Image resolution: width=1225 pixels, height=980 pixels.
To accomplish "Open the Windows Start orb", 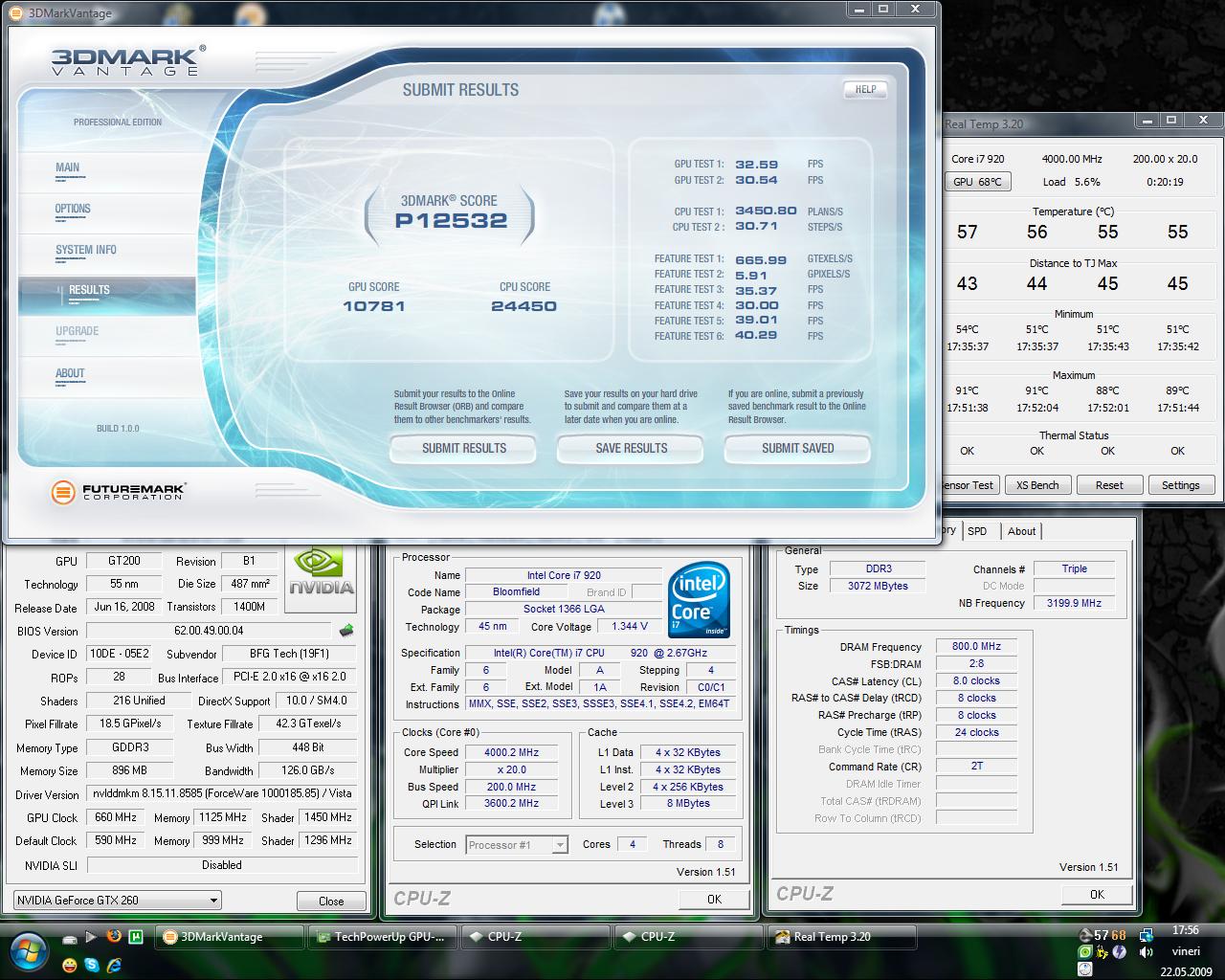I will [29, 952].
